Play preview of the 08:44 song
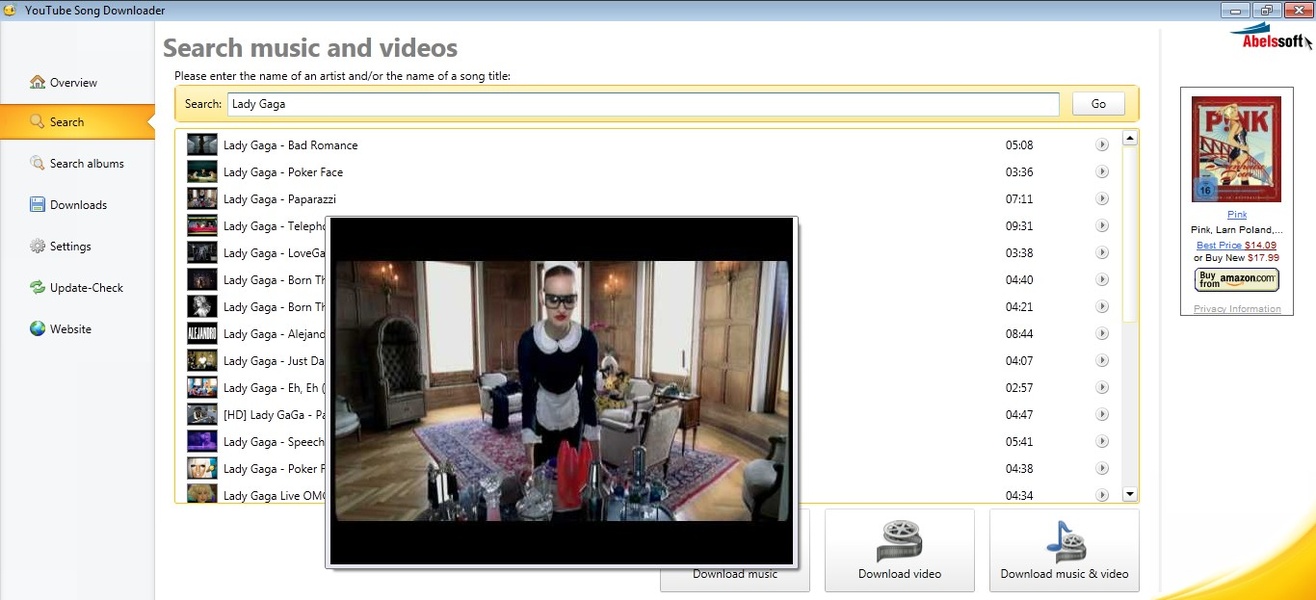Image resolution: width=1316 pixels, height=600 pixels. [1102, 334]
